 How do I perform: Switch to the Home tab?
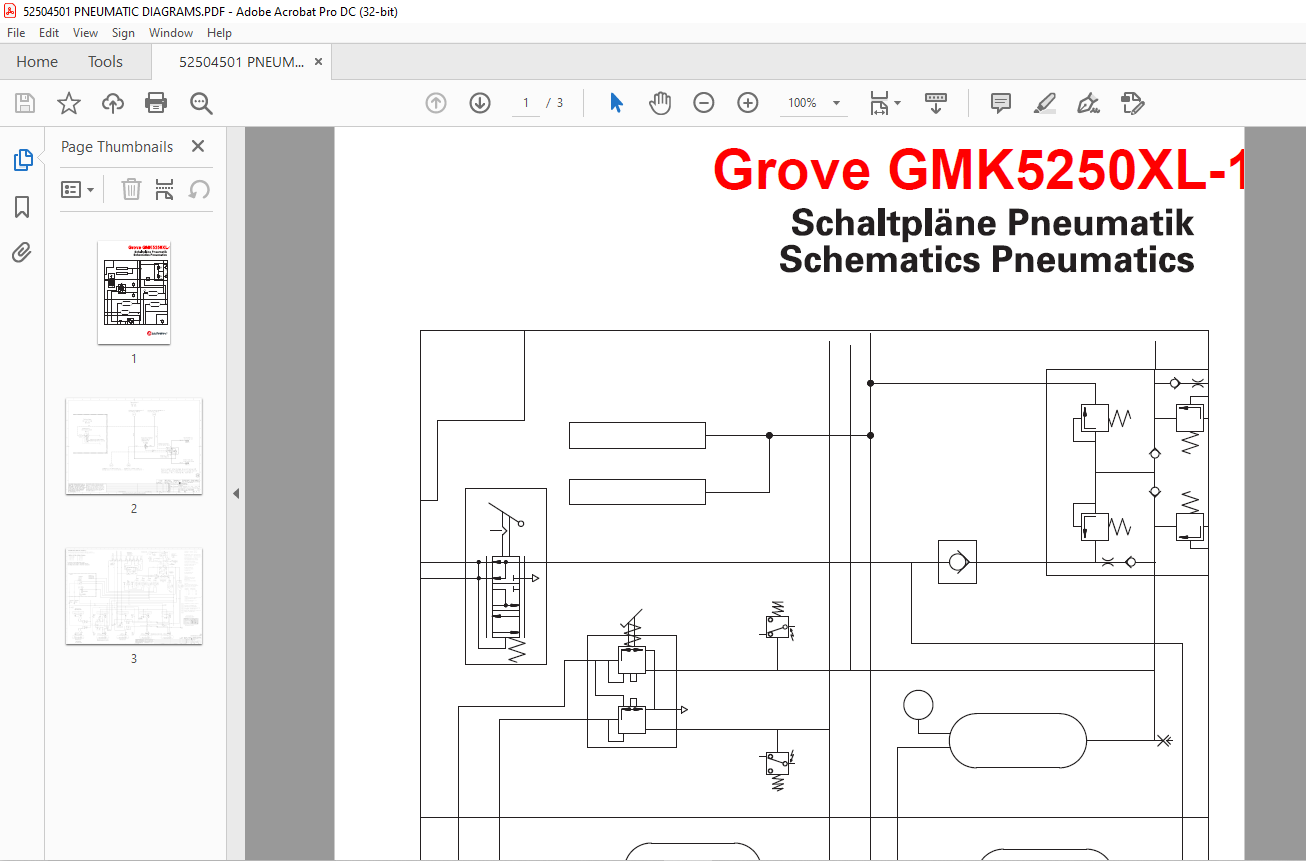pos(37,62)
